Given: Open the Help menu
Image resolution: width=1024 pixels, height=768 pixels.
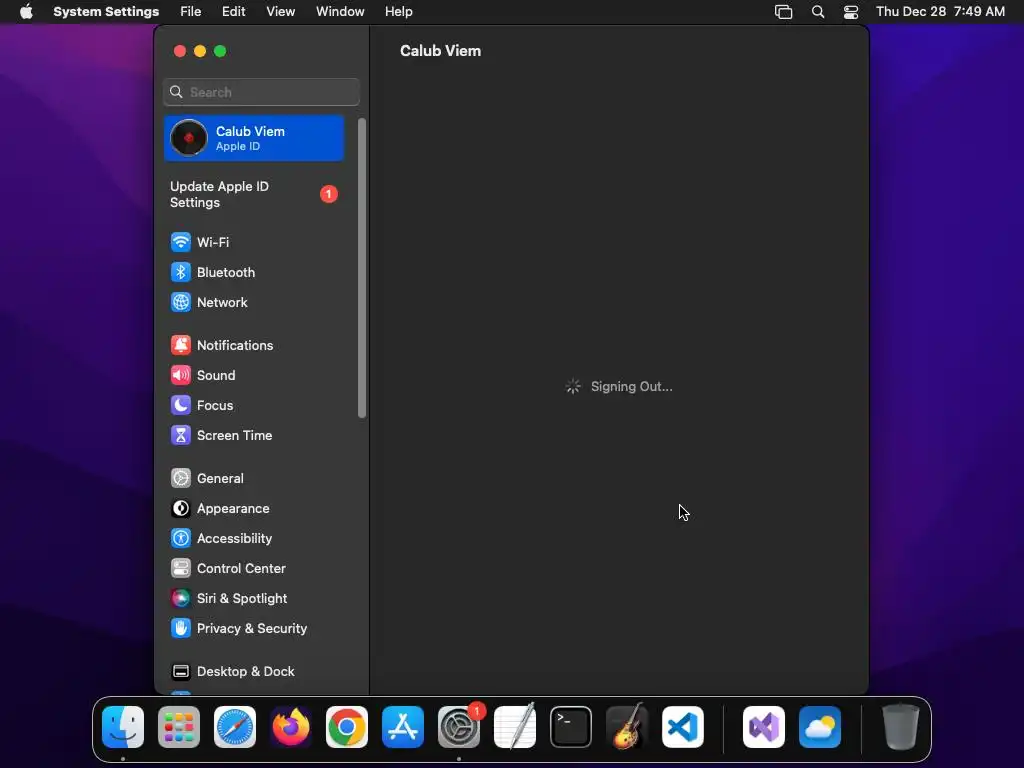Looking at the screenshot, I should click(x=398, y=12).
